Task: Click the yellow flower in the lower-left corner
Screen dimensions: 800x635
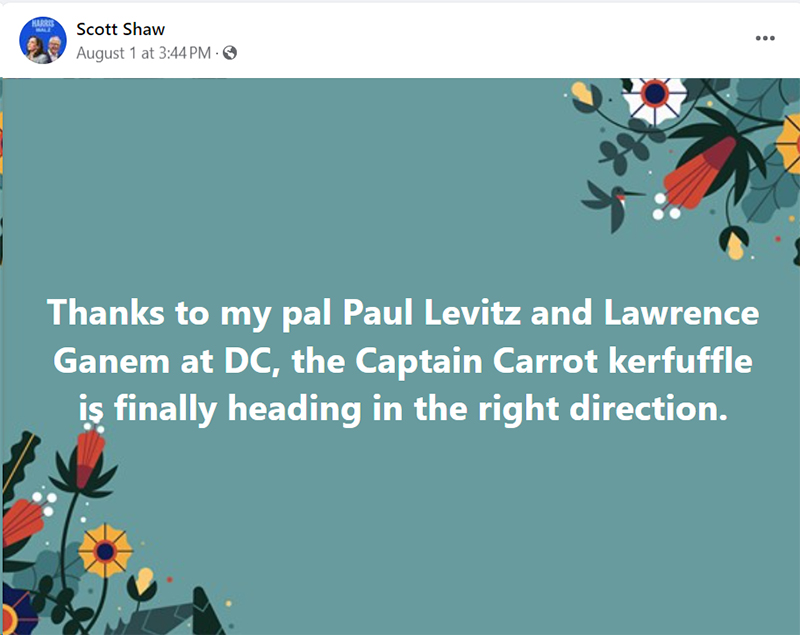Action: (x=105, y=549)
